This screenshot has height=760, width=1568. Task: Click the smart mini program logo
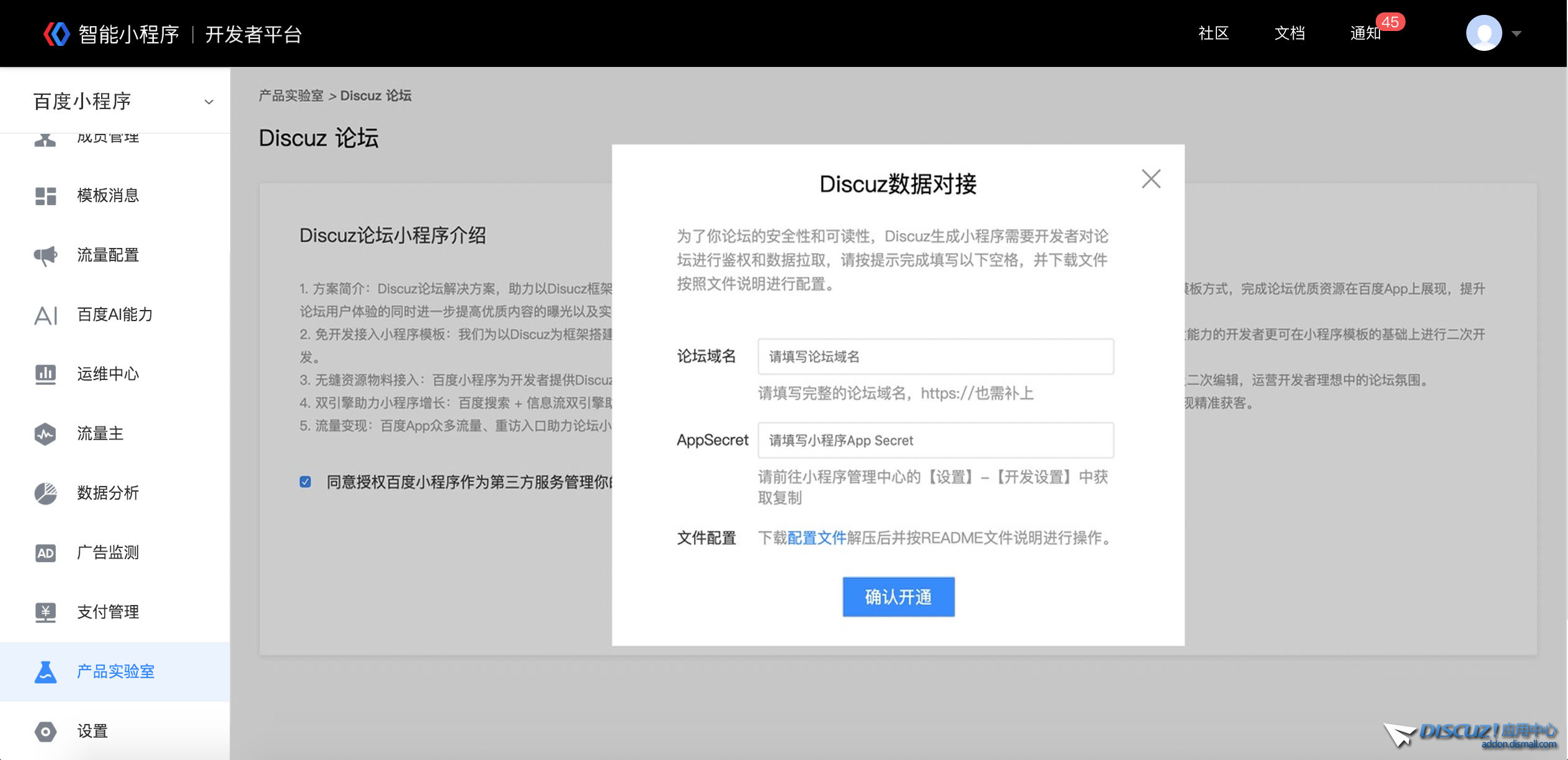click(x=56, y=34)
